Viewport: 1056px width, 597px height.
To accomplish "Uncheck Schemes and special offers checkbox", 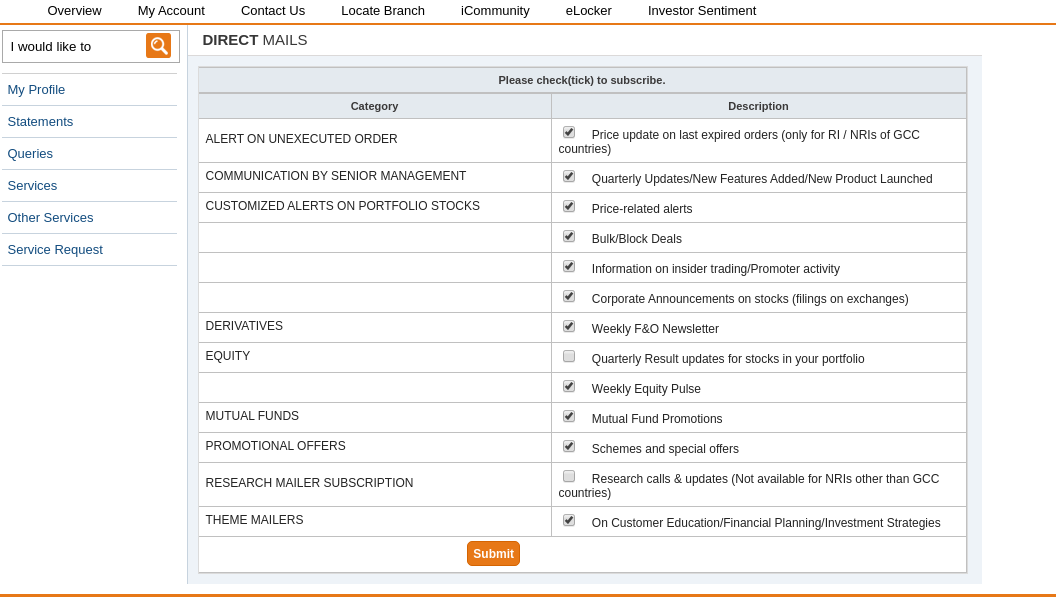I will 569,446.
